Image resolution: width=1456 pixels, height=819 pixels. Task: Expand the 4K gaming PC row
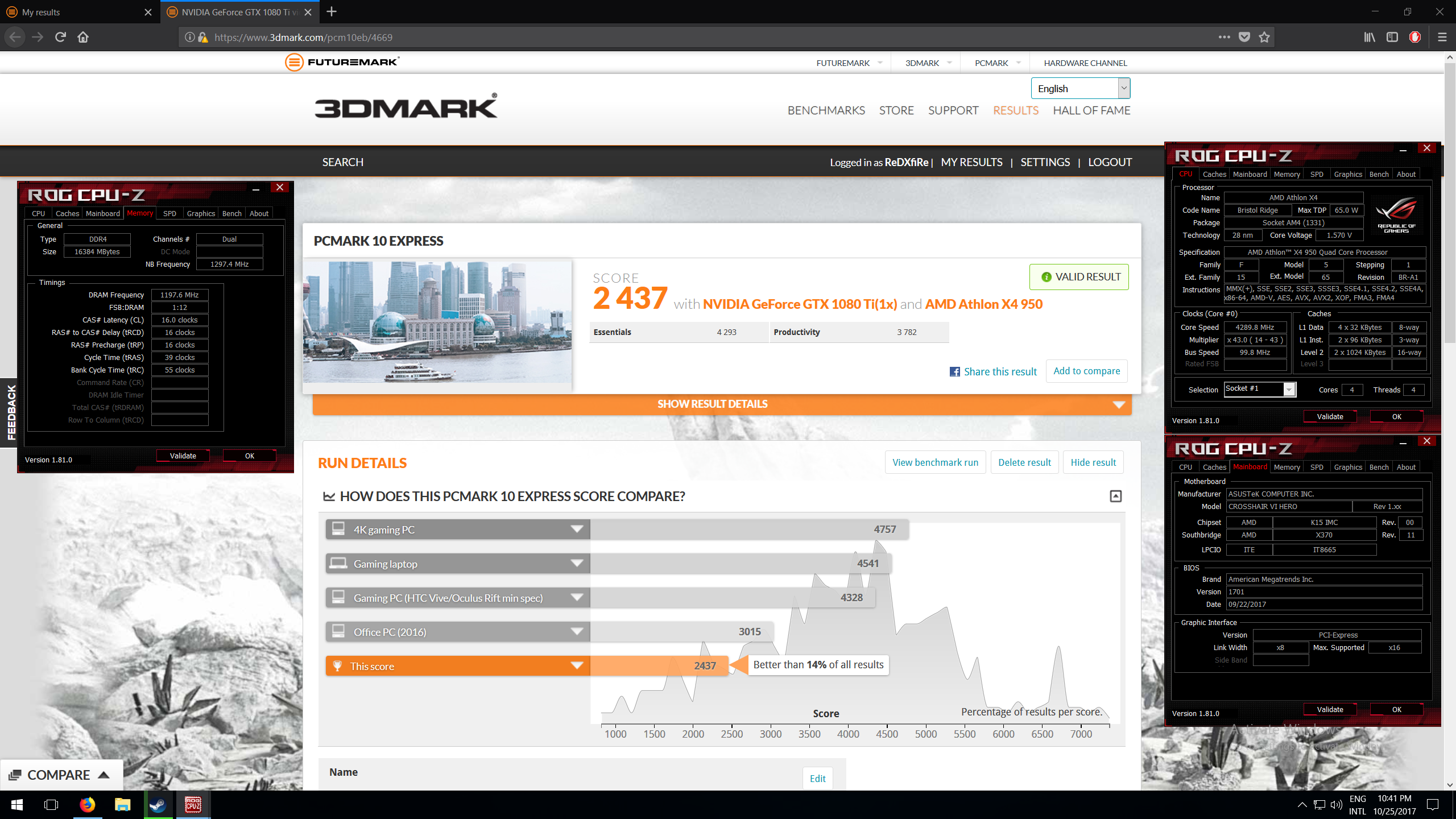point(577,530)
